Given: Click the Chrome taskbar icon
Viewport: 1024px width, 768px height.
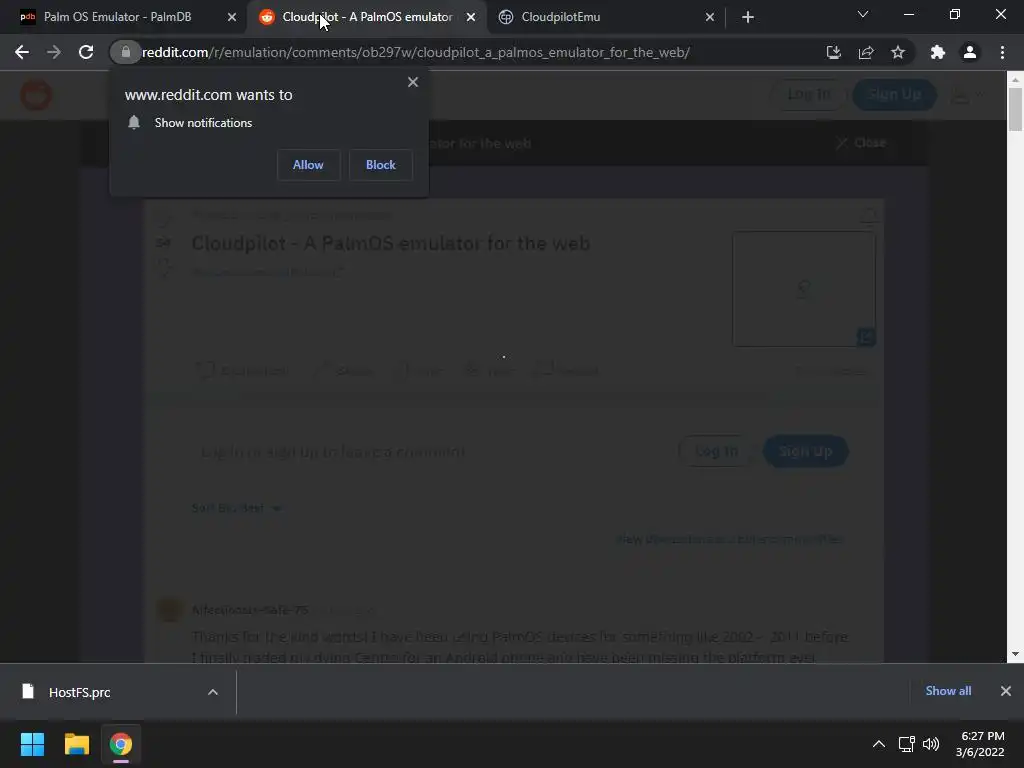Looking at the screenshot, I should pos(121,744).
